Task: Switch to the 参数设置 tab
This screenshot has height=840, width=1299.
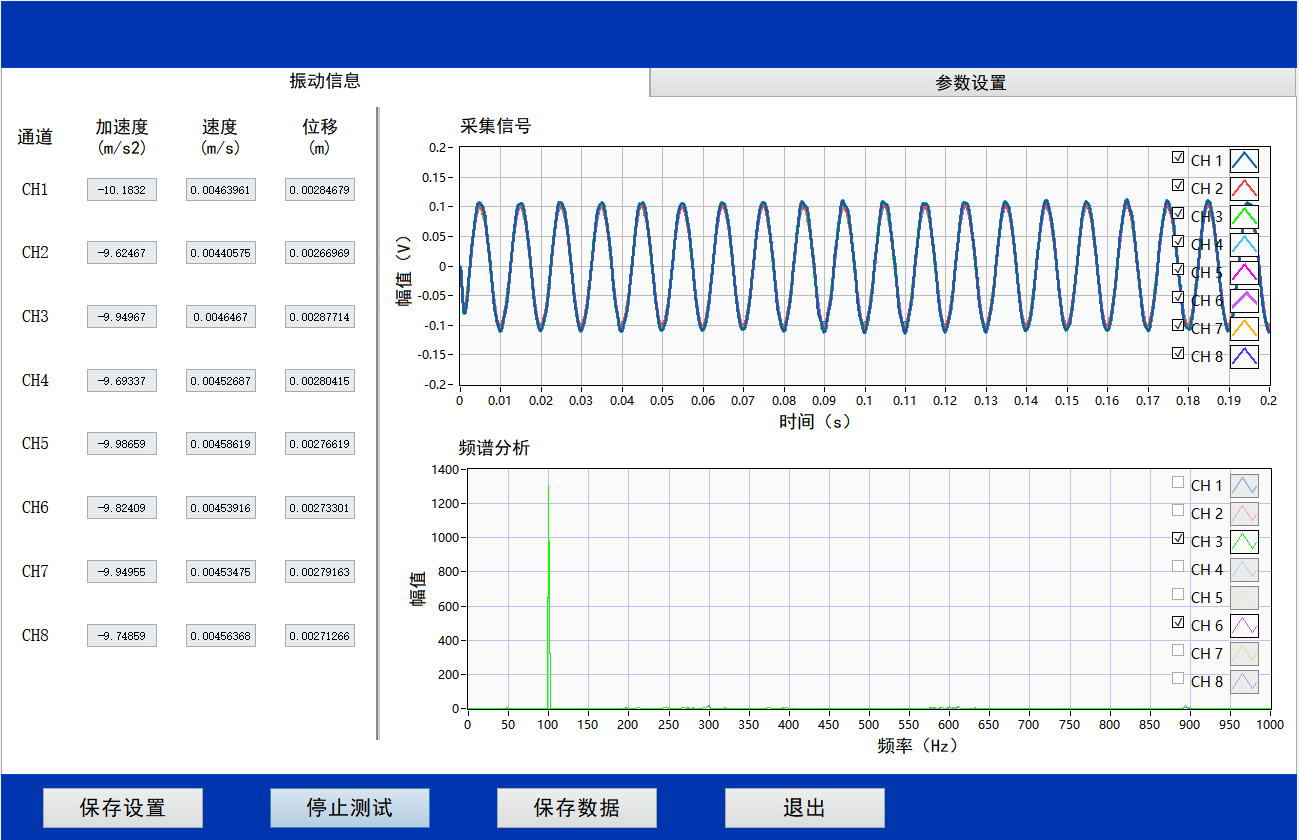Action: tap(971, 83)
